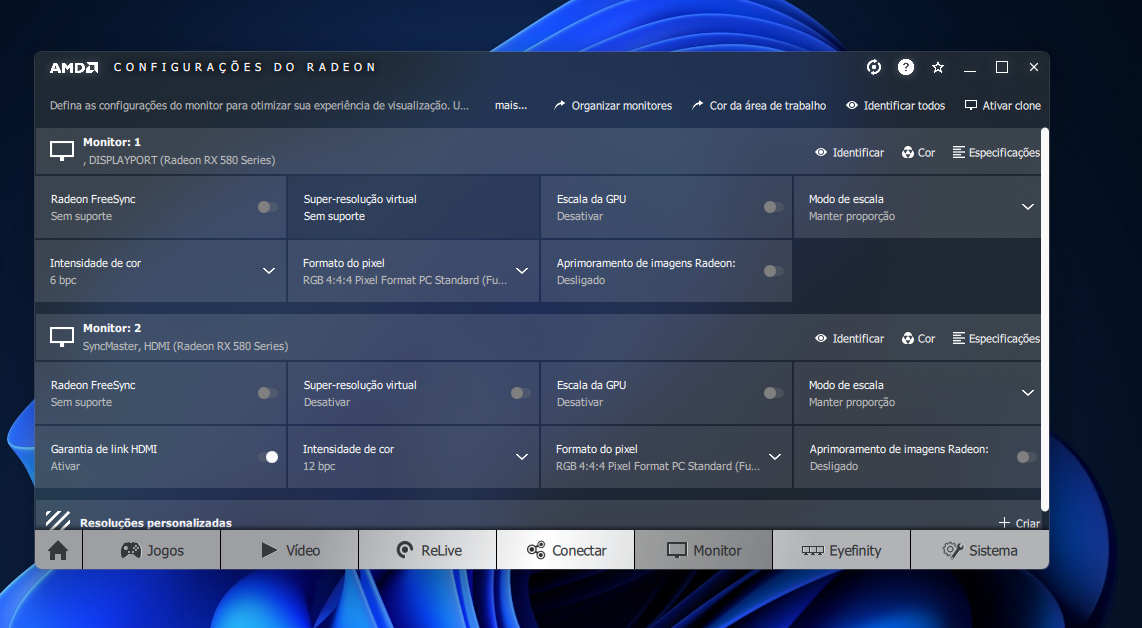Switch to the Conectar tab
This screenshot has width=1142, height=628.
pos(566,550)
